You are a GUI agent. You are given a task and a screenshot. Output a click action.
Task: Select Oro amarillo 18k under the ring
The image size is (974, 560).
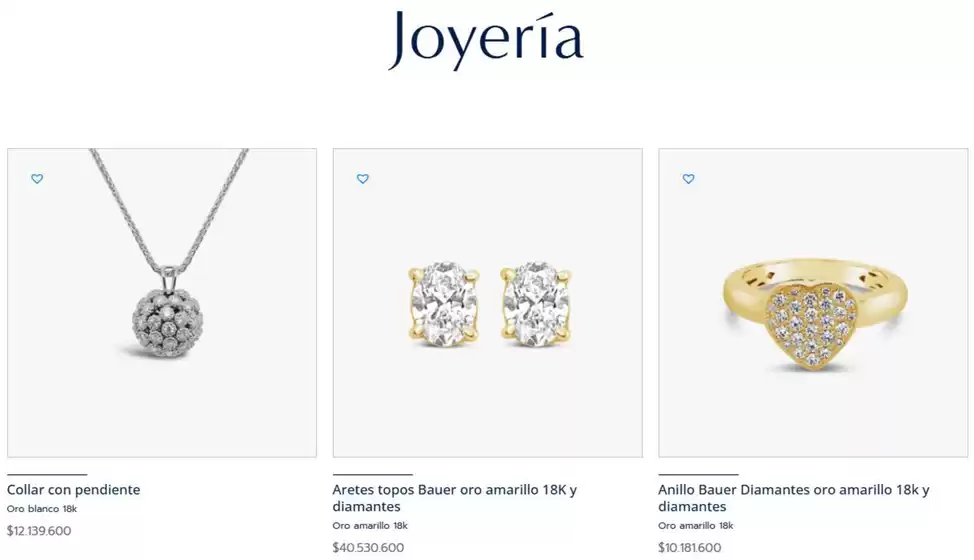[696, 526]
